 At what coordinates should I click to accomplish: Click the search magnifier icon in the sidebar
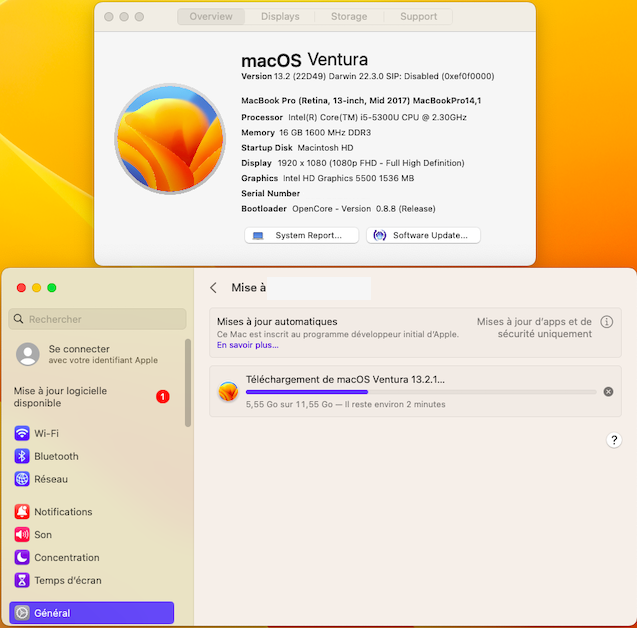pos(18,319)
